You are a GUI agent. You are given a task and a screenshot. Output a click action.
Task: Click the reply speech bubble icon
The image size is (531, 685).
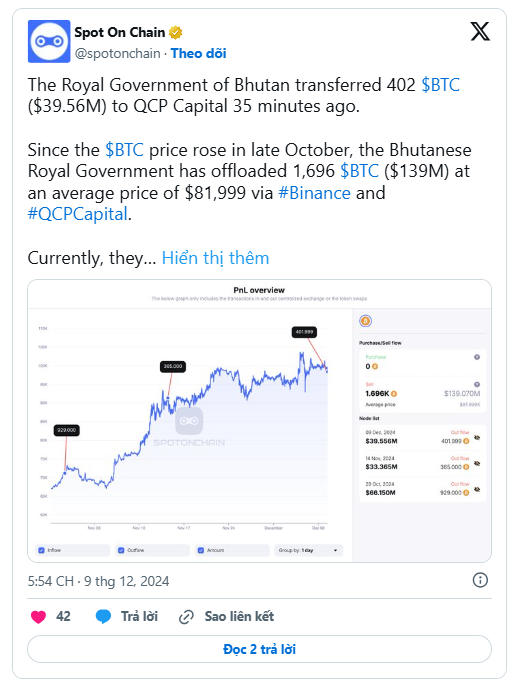(x=103, y=616)
